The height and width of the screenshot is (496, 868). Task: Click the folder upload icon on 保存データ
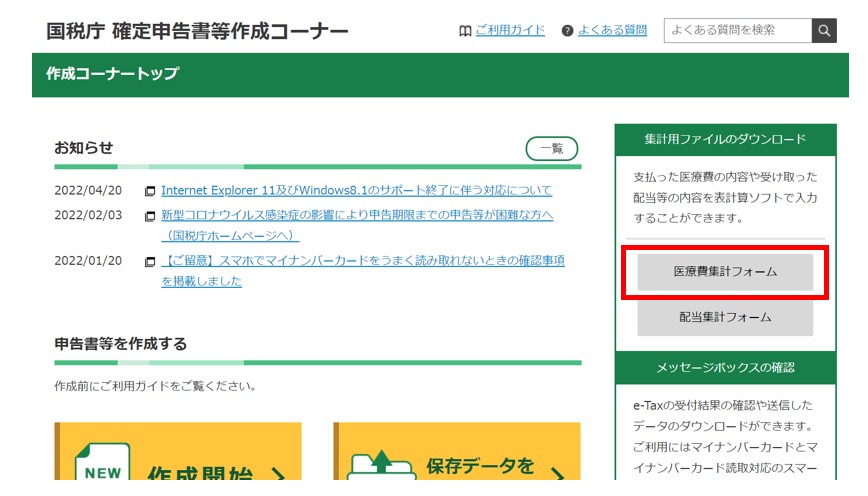(381, 465)
